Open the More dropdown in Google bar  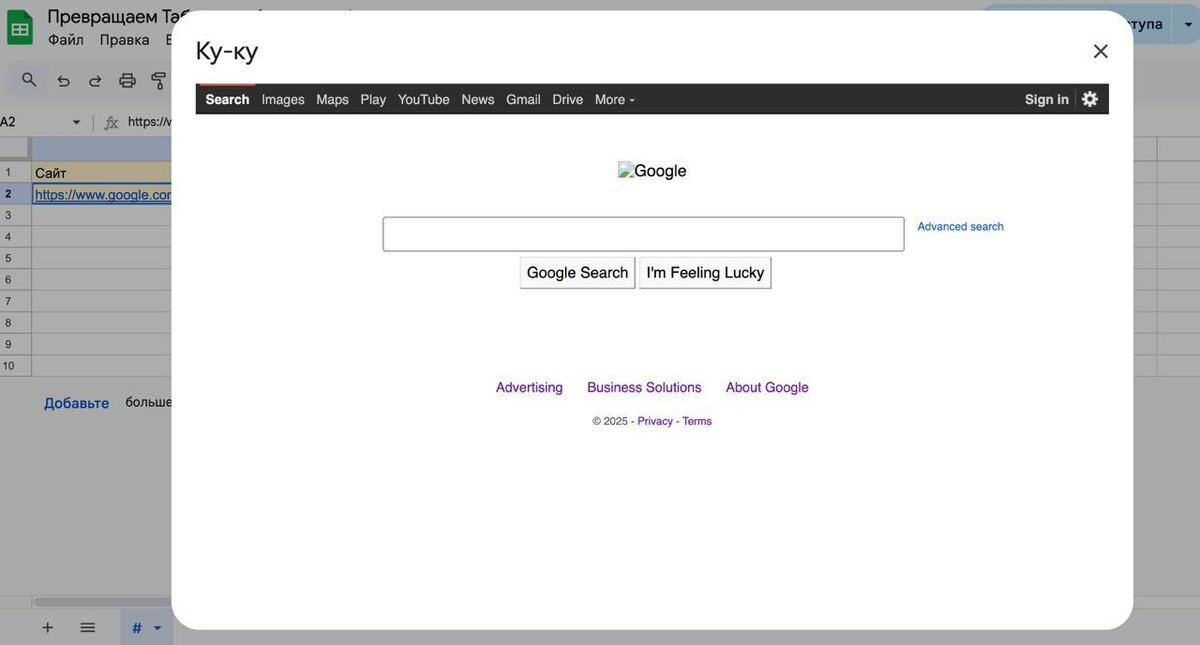coord(614,99)
